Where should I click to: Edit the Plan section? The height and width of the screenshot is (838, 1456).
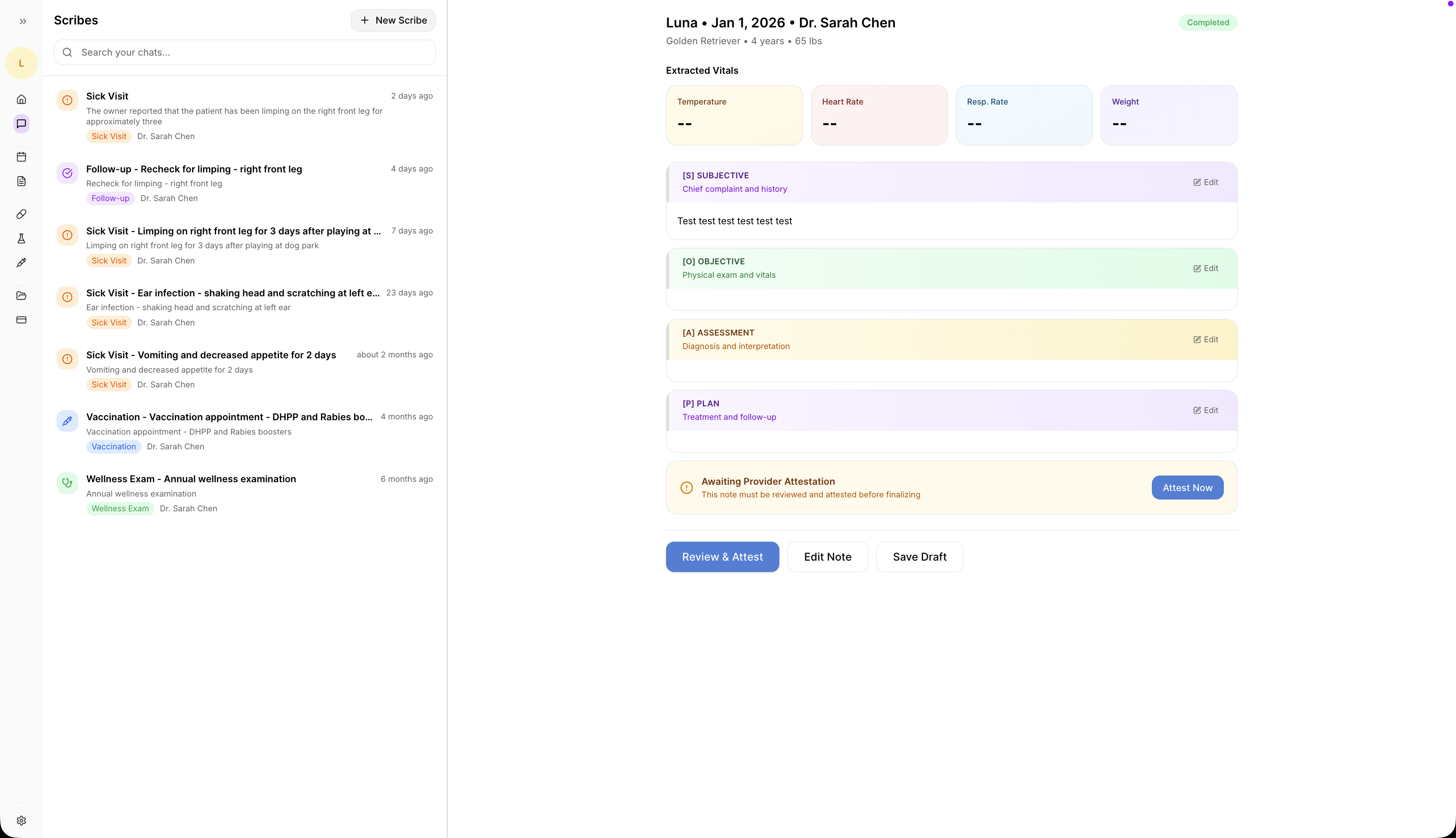pos(1205,411)
